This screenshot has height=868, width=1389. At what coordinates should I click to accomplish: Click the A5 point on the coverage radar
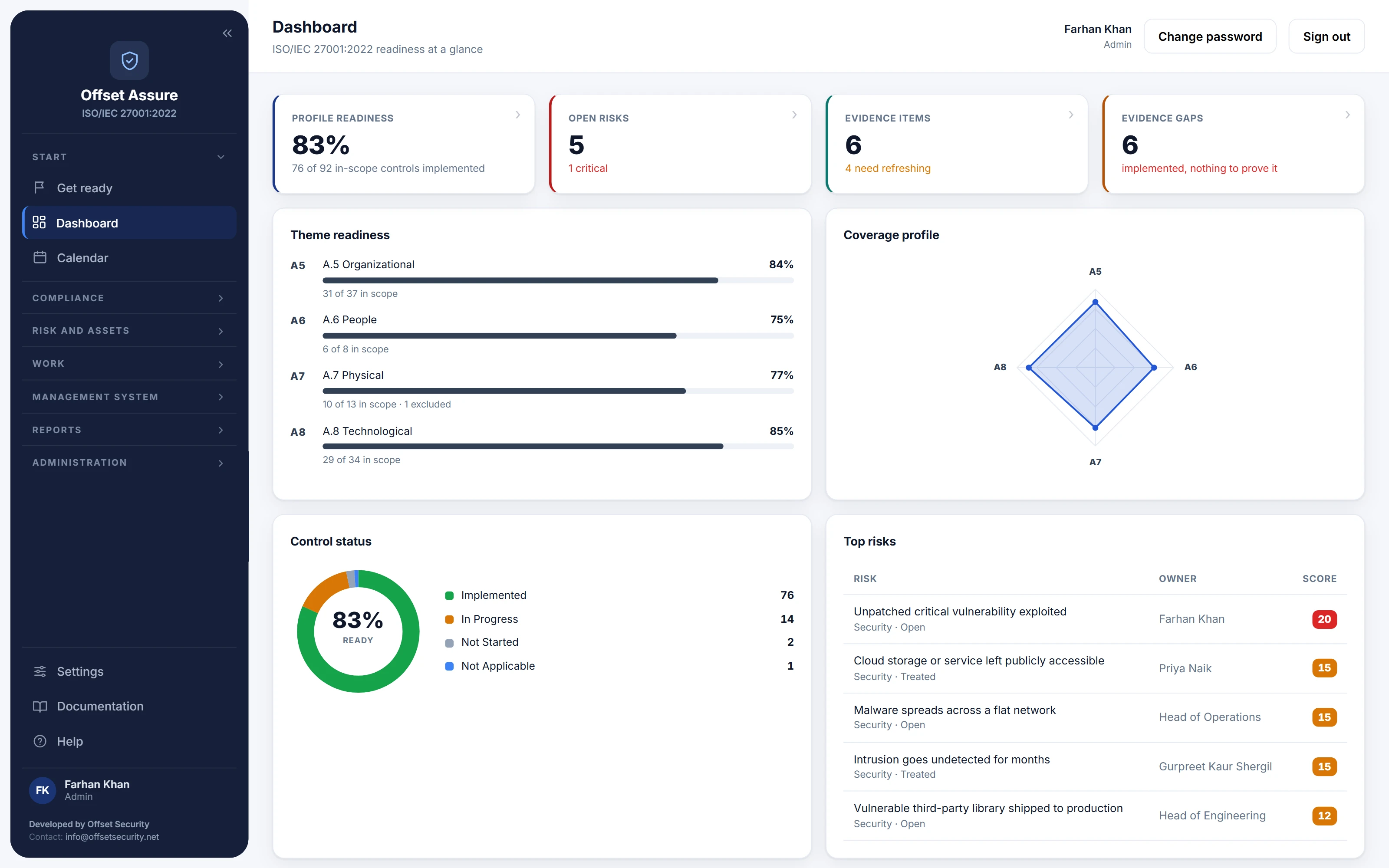(1095, 302)
